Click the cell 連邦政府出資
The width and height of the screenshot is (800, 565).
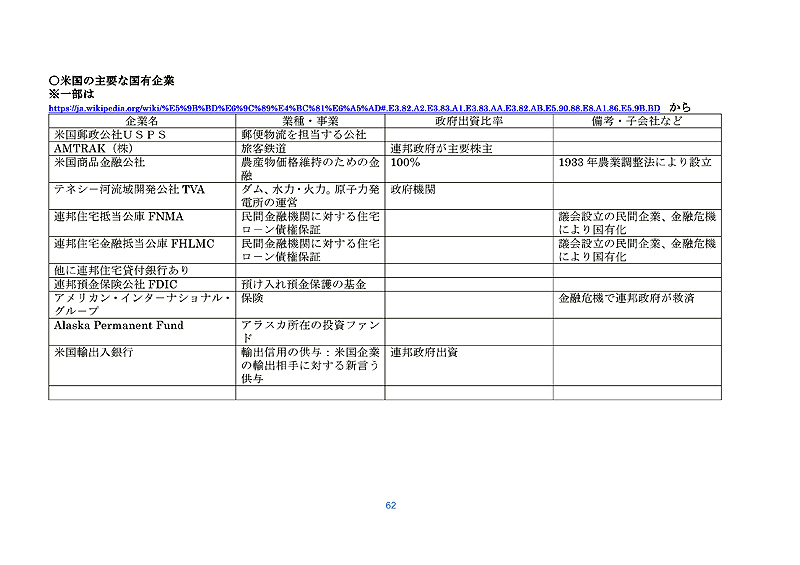coord(469,365)
